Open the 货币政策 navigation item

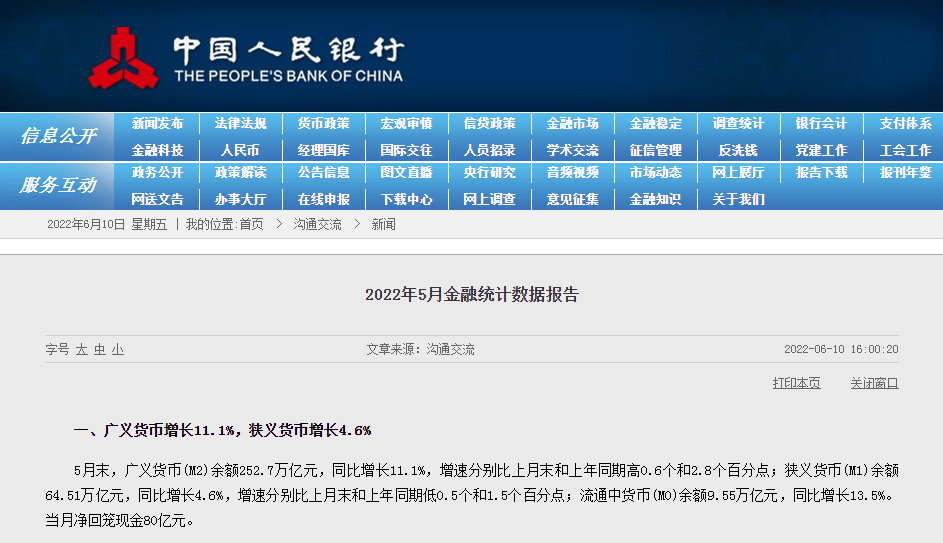coord(323,124)
